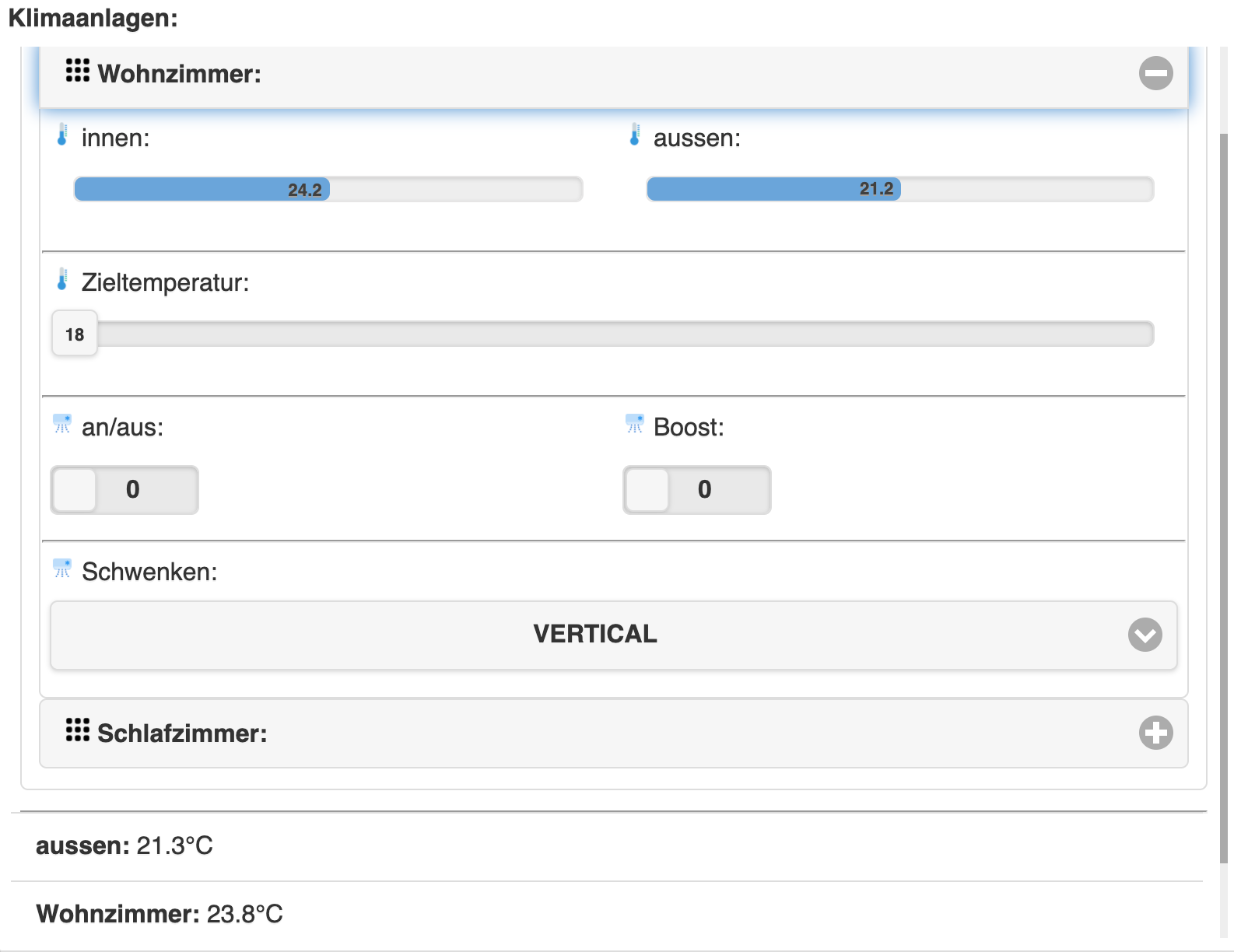This screenshot has width=1234, height=952.
Task: Click the Schwenken dropdown arrow icon
Action: [x=1145, y=635]
